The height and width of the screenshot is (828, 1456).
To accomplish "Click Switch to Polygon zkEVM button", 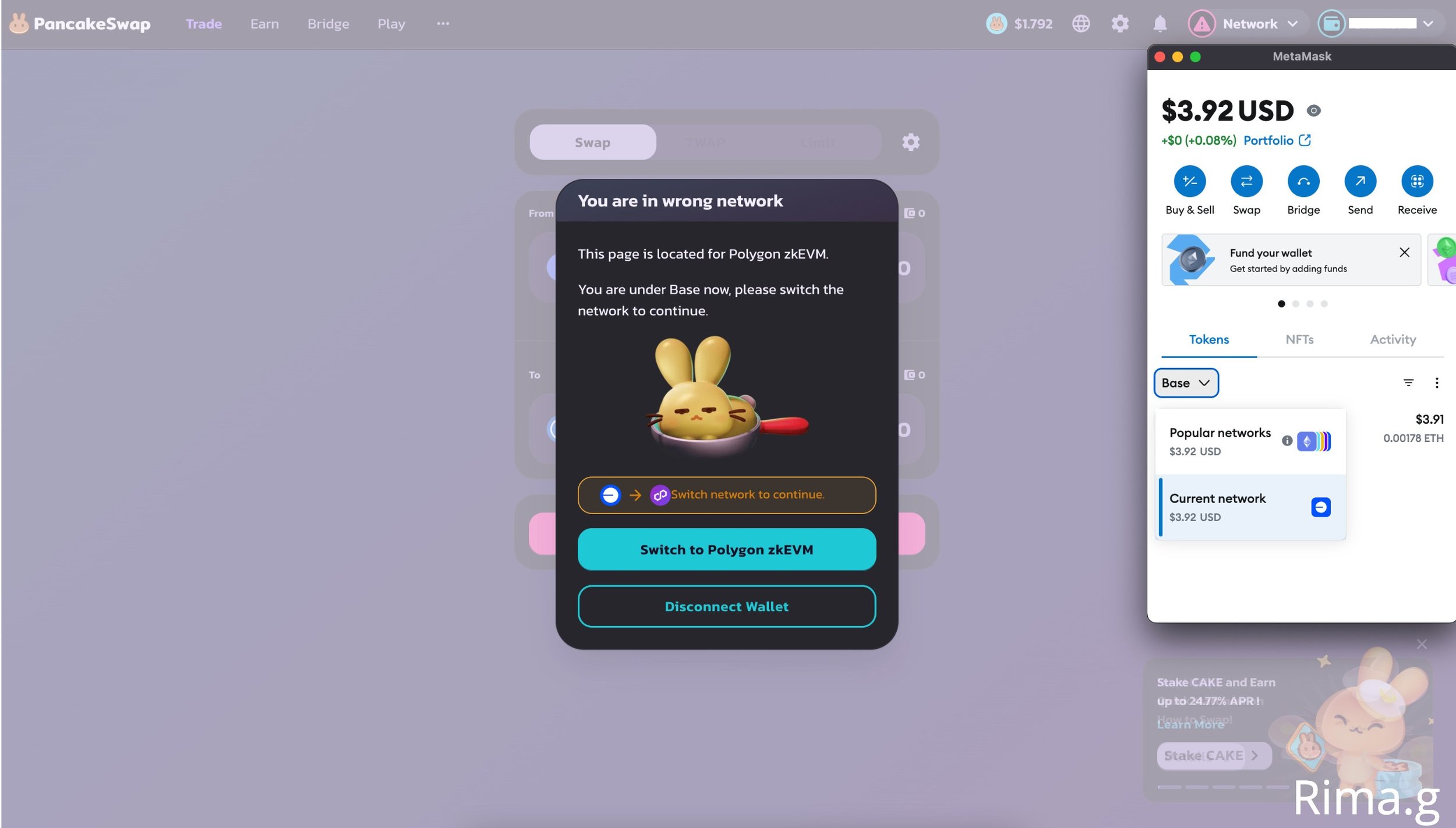I will [726, 549].
